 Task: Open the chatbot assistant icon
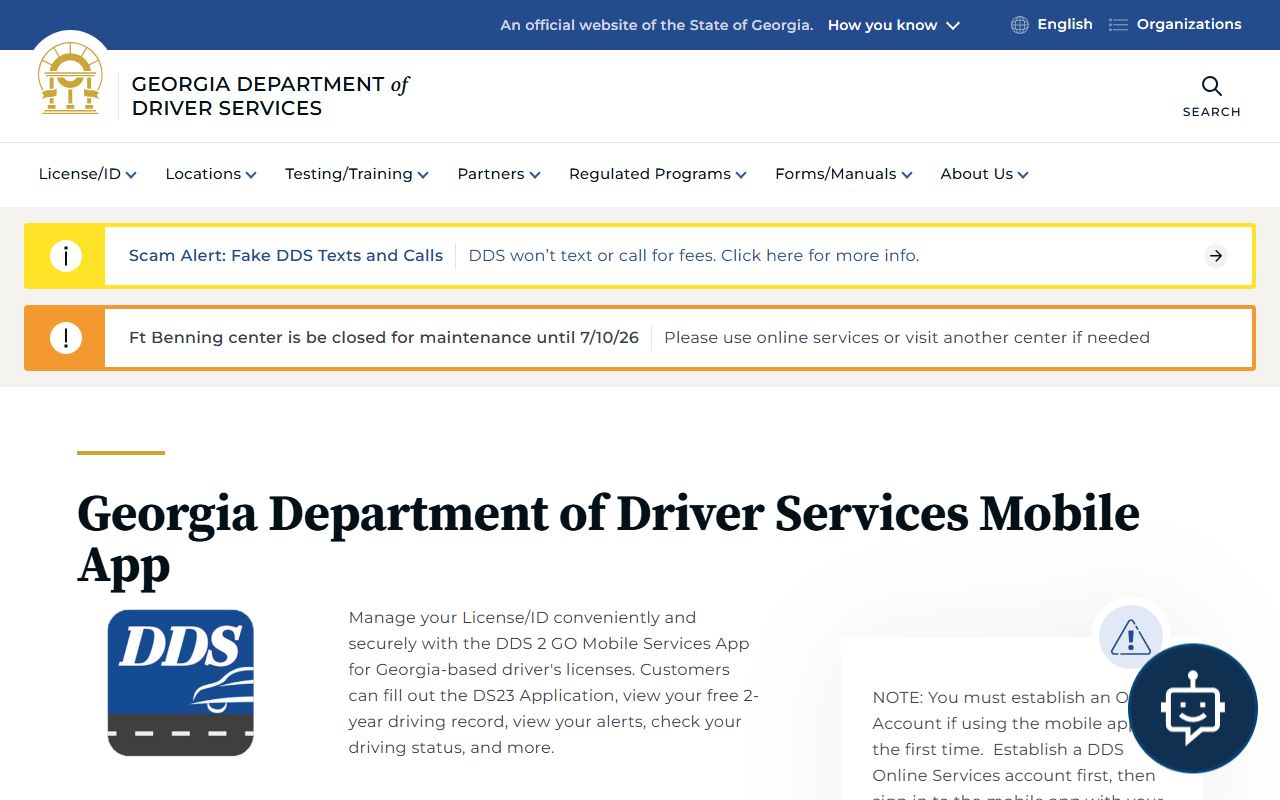click(x=1192, y=708)
